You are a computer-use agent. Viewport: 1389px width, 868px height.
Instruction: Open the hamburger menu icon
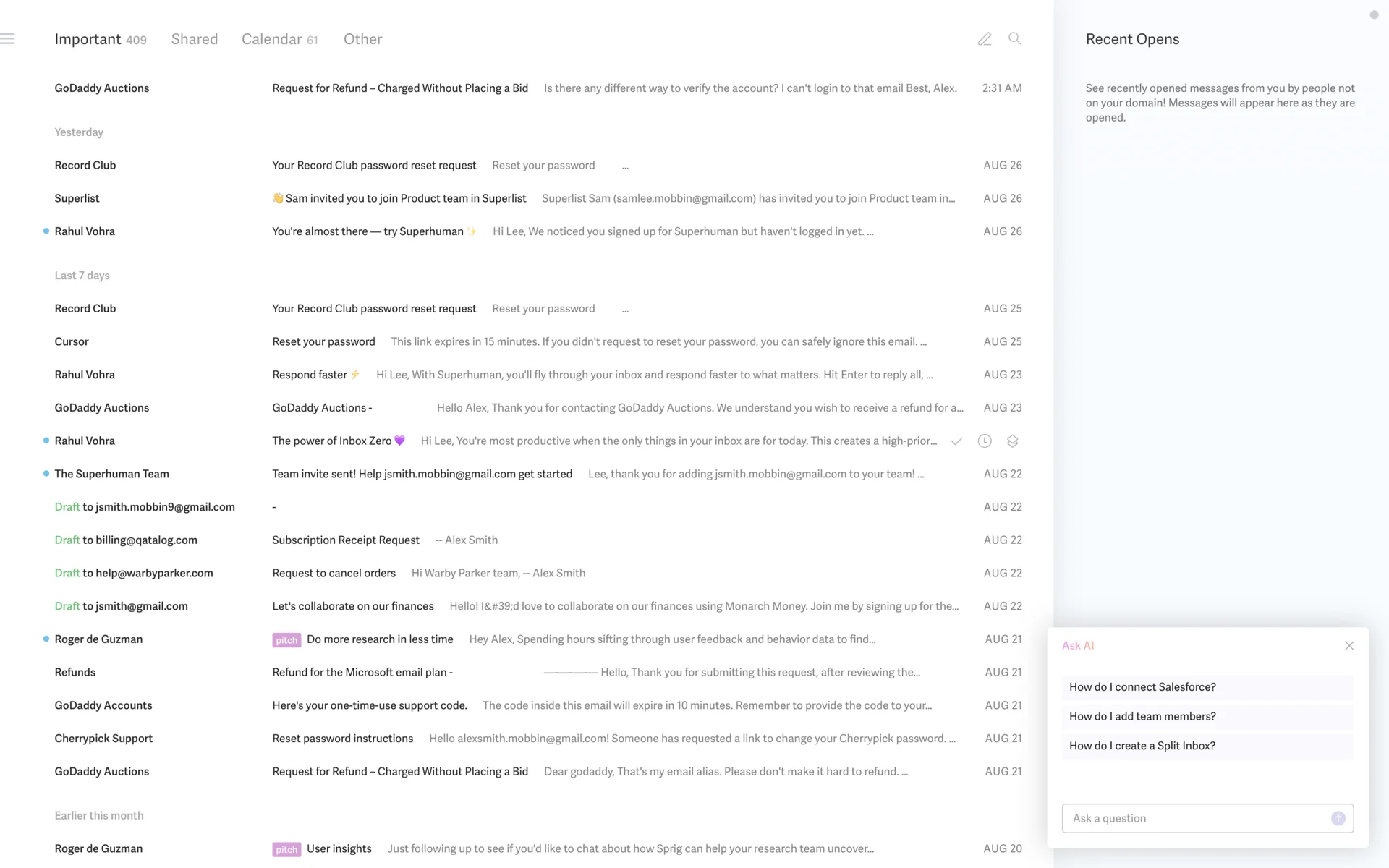click(x=8, y=39)
